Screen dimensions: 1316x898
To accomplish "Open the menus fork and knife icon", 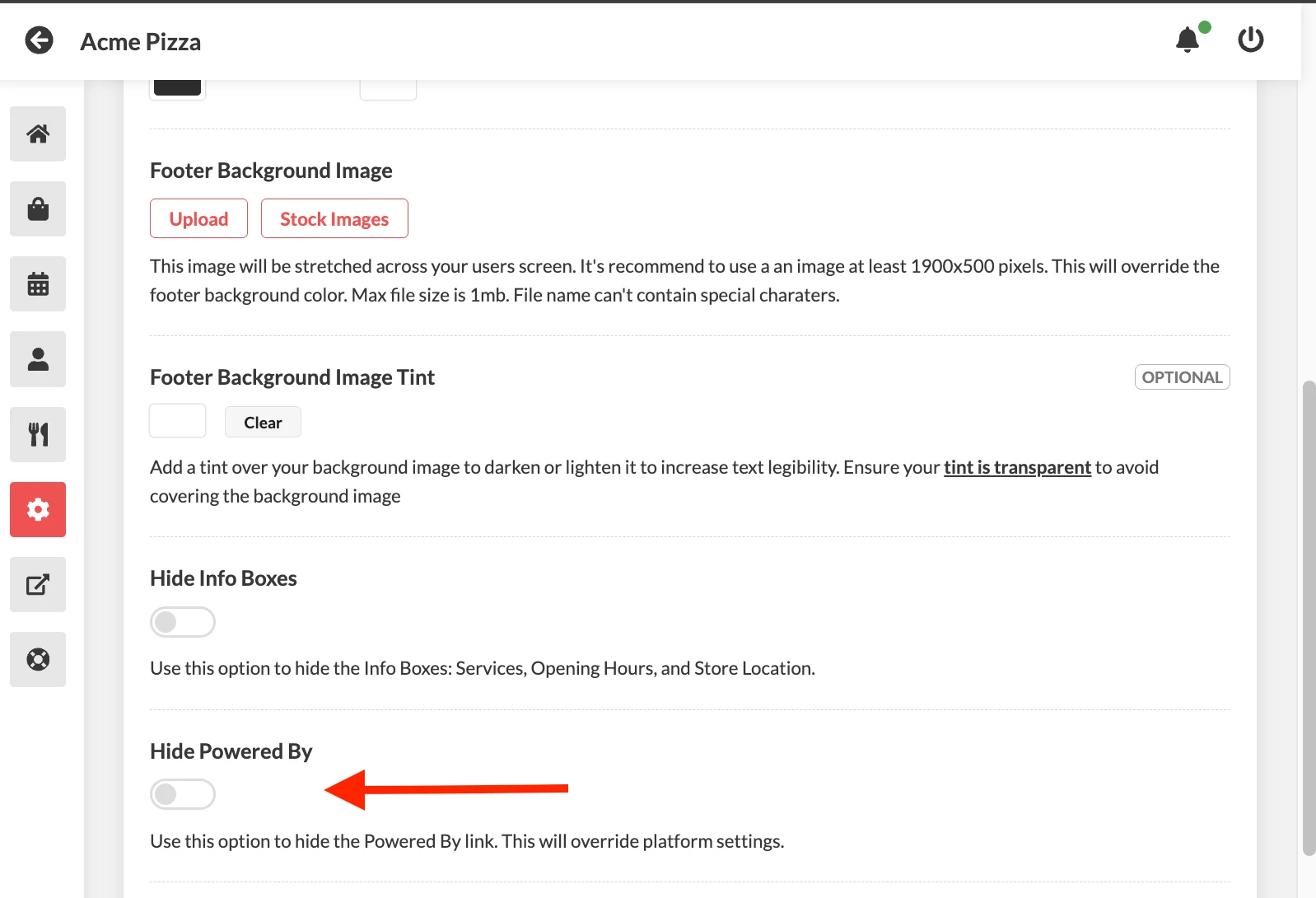I will click(x=38, y=434).
